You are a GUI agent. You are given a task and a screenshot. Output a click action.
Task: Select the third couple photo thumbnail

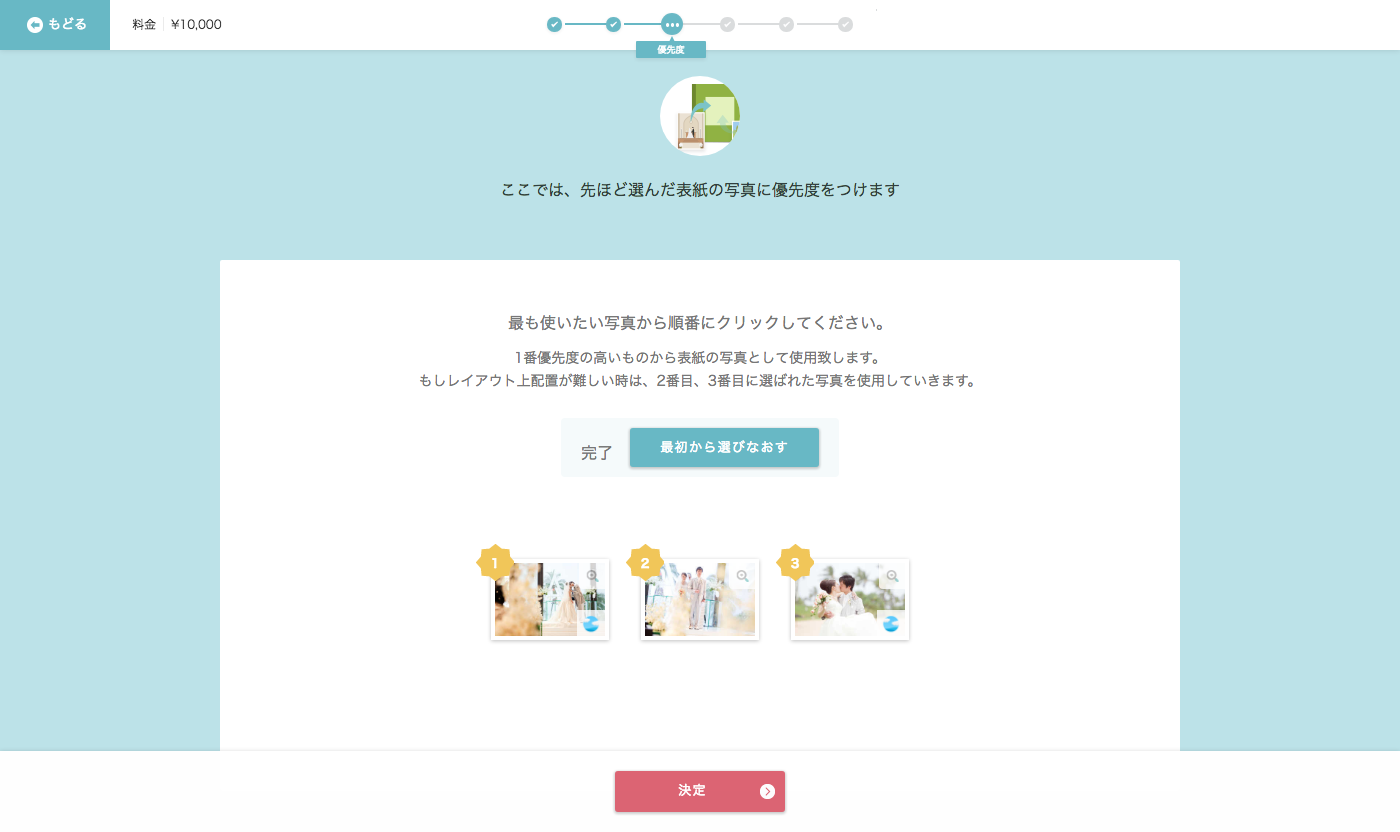(850, 599)
